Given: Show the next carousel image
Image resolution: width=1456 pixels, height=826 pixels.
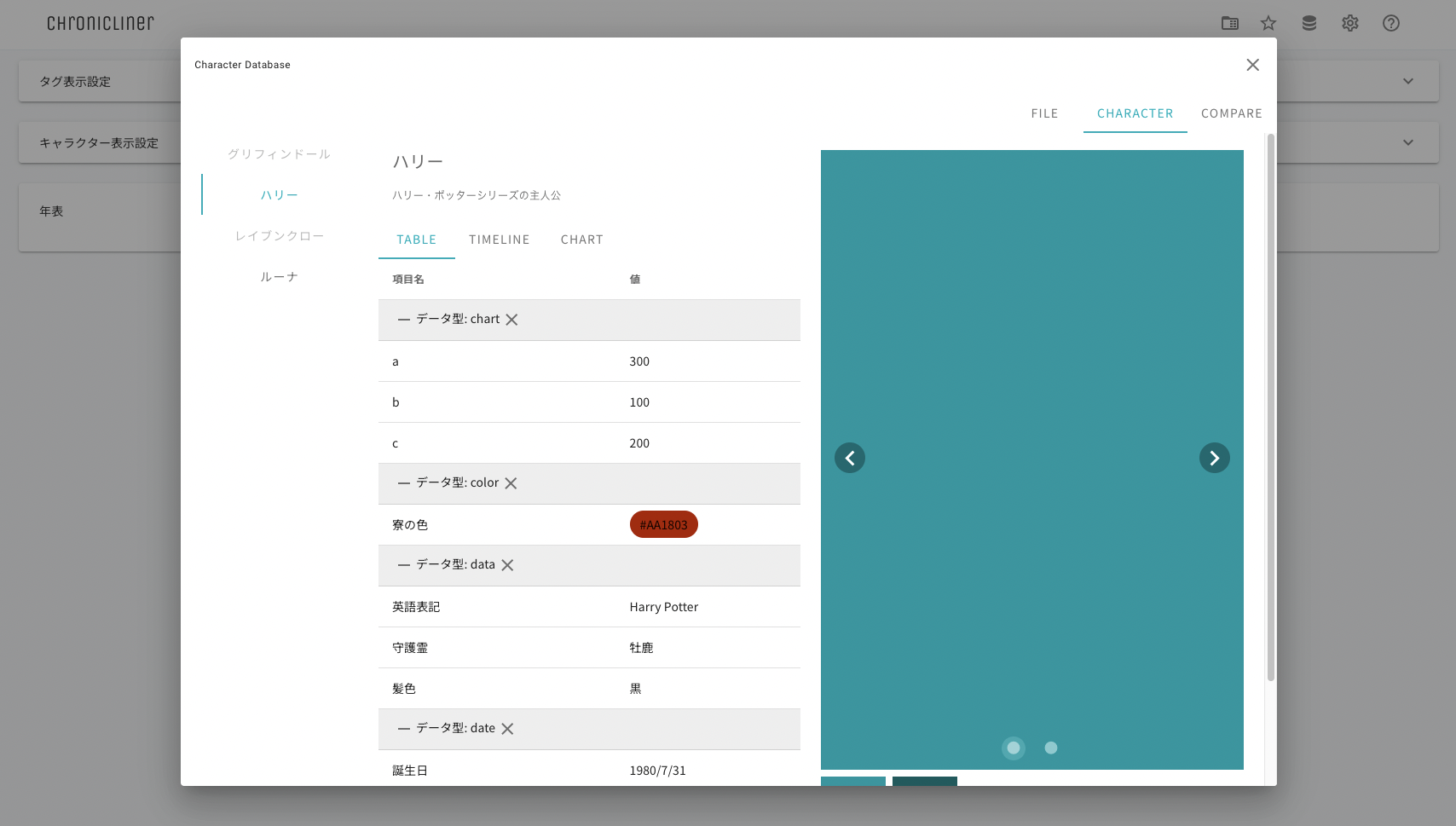Looking at the screenshot, I should pyautogui.click(x=1215, y=458).
